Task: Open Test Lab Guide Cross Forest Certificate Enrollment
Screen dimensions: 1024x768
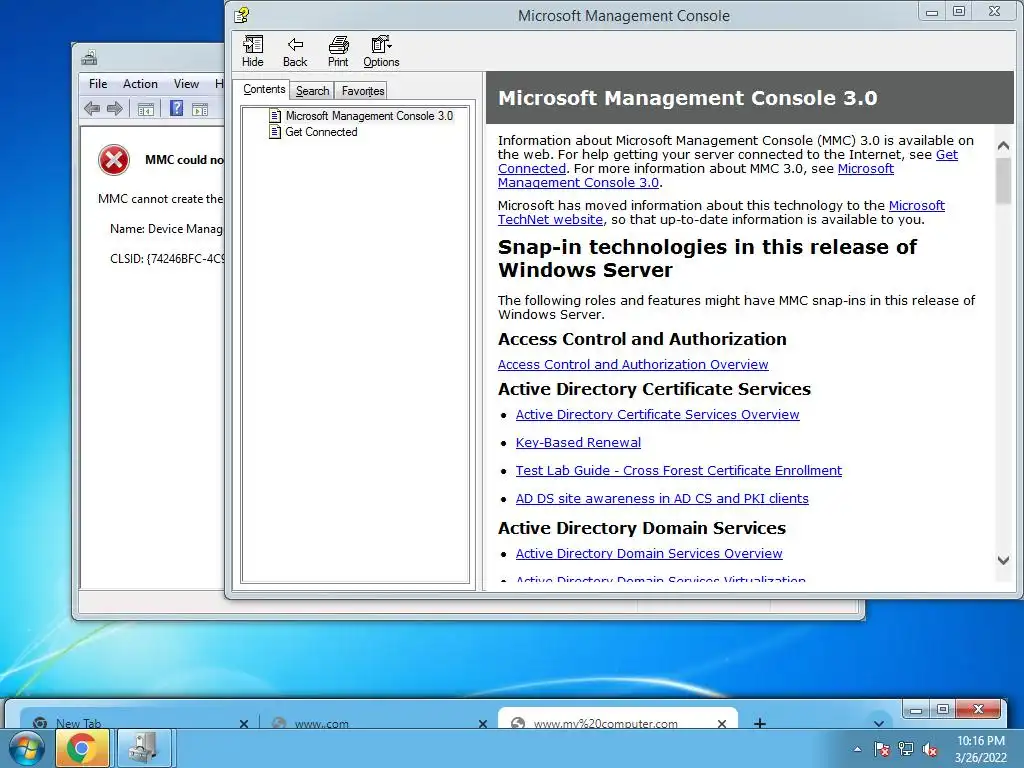Action: click(679, 470)
